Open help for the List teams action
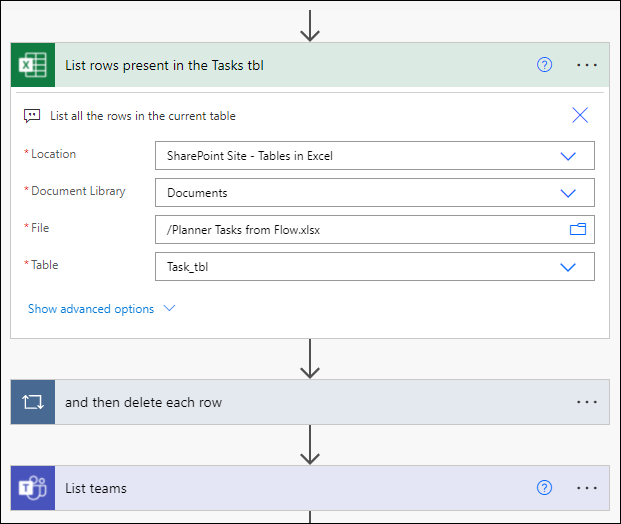The height and width of the screenshot is (524, 621). click(544, 488)
